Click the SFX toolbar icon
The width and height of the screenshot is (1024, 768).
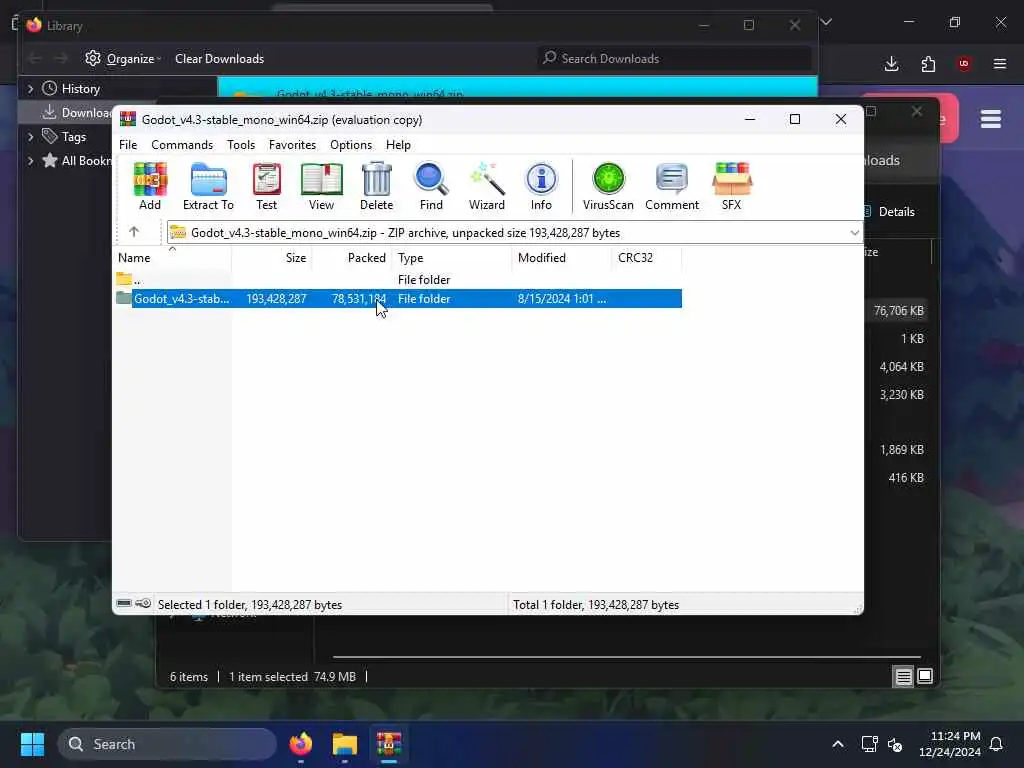[x=731, y=186]
